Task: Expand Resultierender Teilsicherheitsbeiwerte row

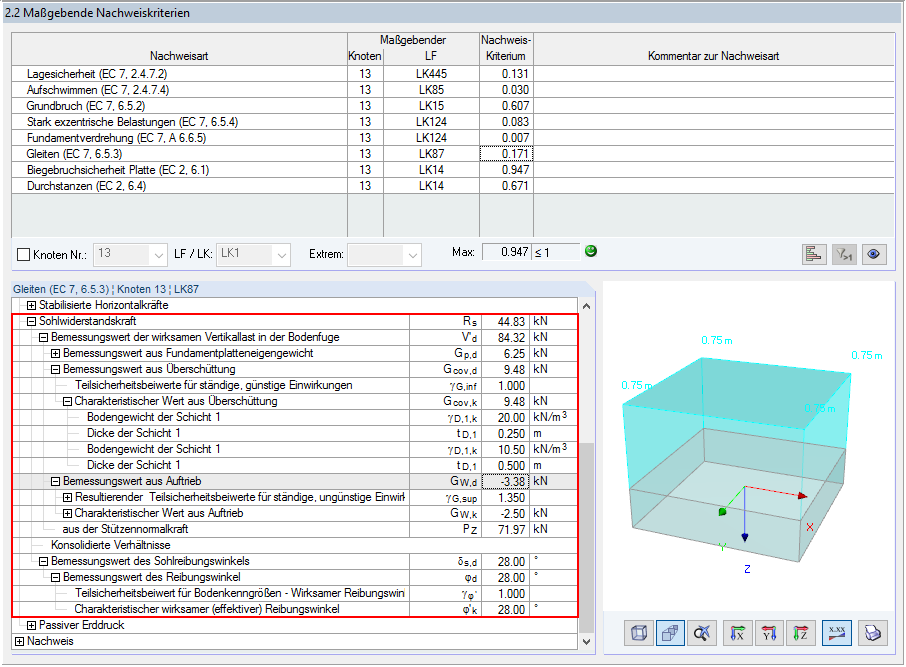Action: [68, 498]
